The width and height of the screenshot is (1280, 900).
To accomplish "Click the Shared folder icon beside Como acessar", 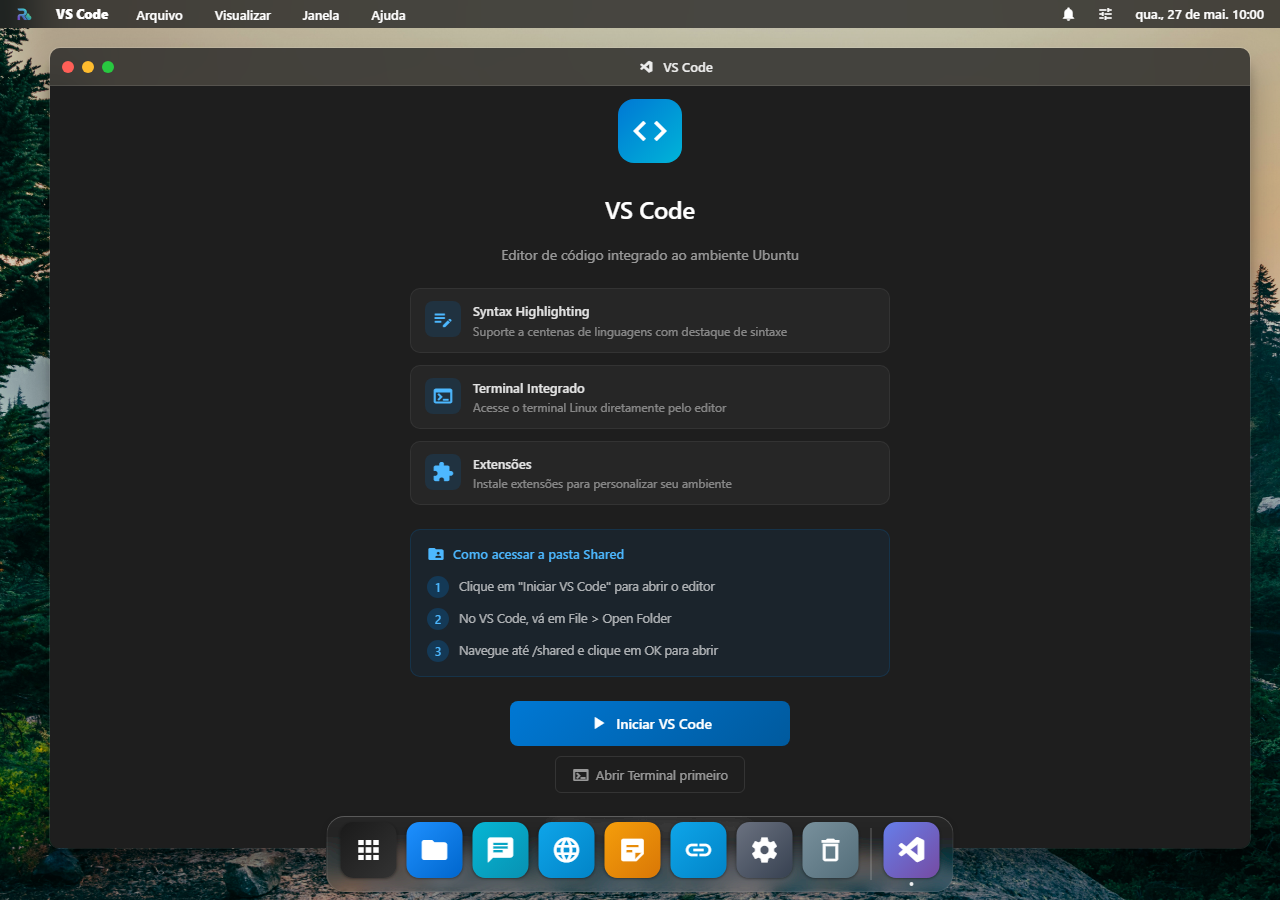I will tap(436, 554).
